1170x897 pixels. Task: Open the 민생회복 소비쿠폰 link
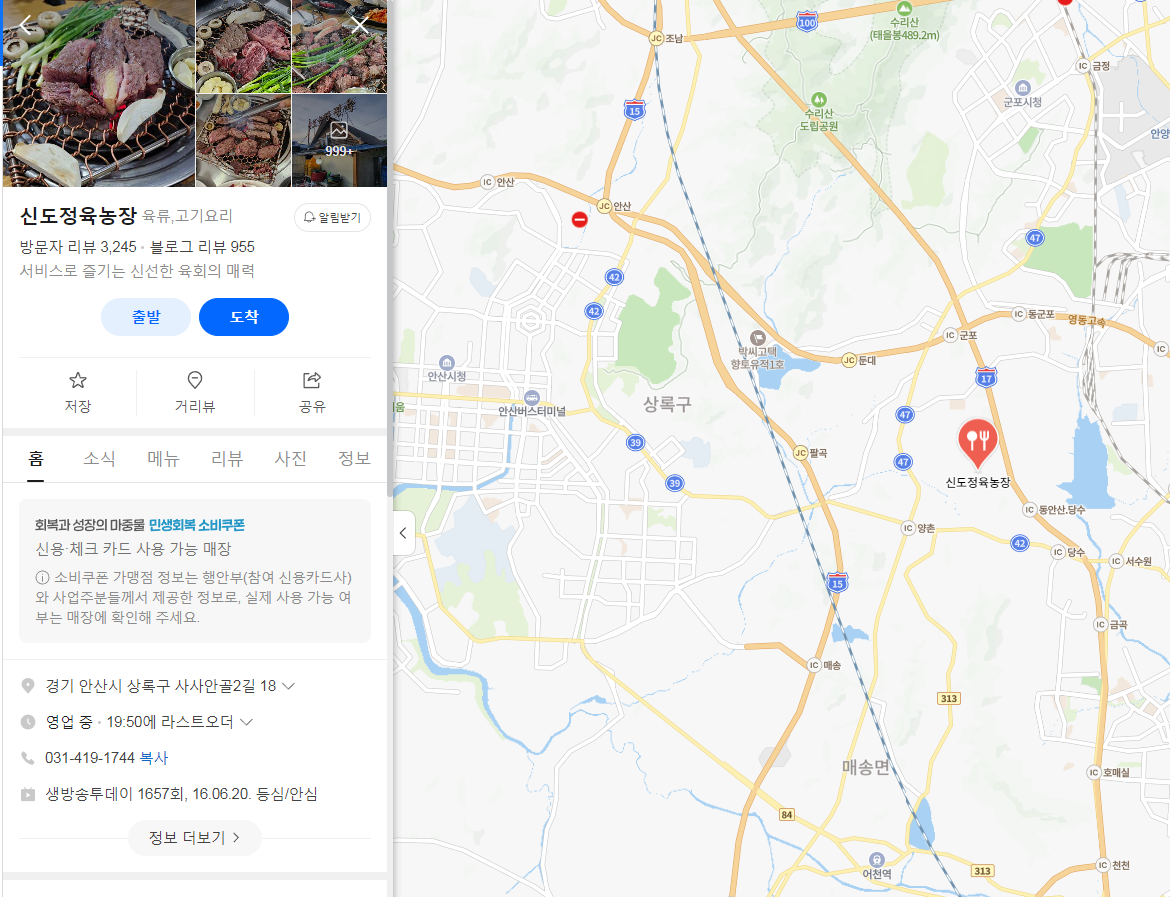tap(197, 525)
